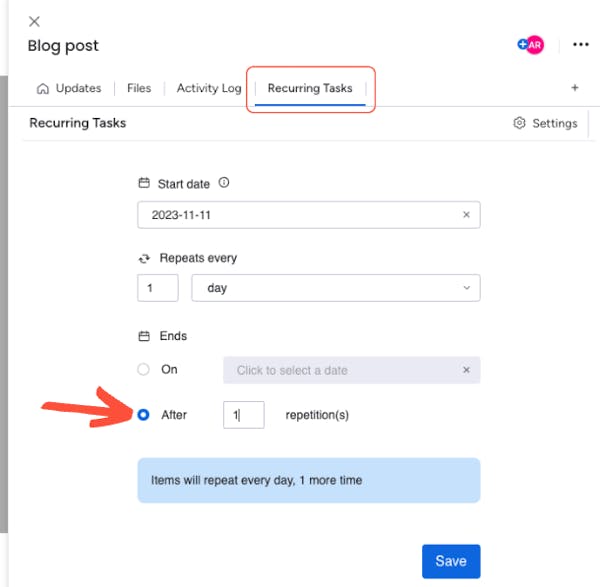Add a new tab with plus icon
The height and width of the screenshot is (587, 600).
(575, 88)
